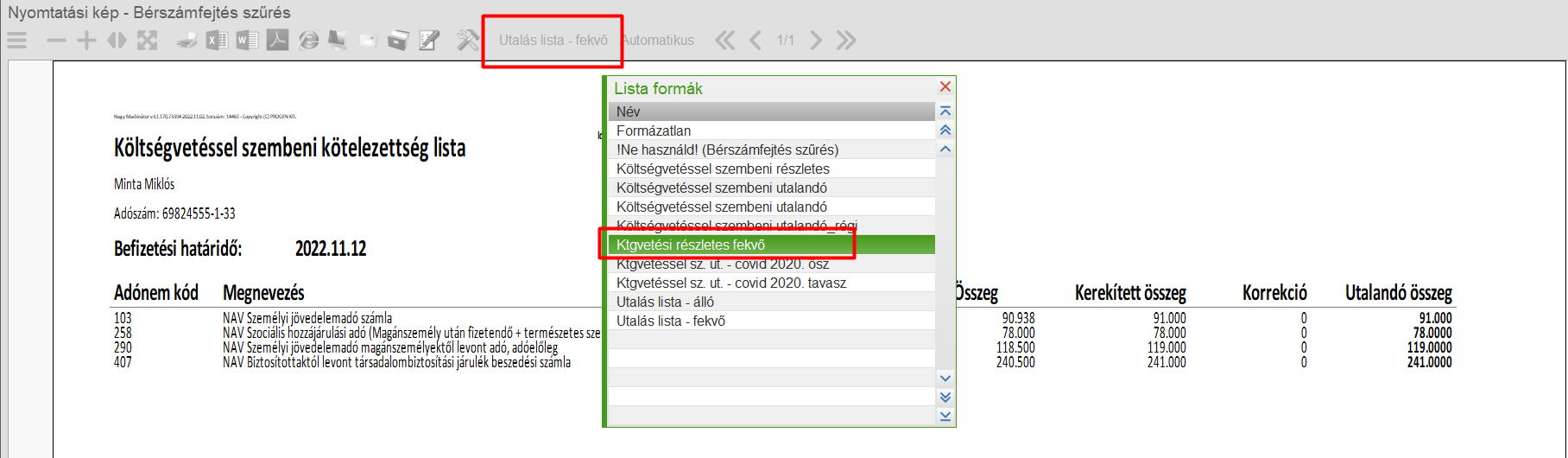Click the amount 90.938
1568x458 pixels.
point(1018,318)
